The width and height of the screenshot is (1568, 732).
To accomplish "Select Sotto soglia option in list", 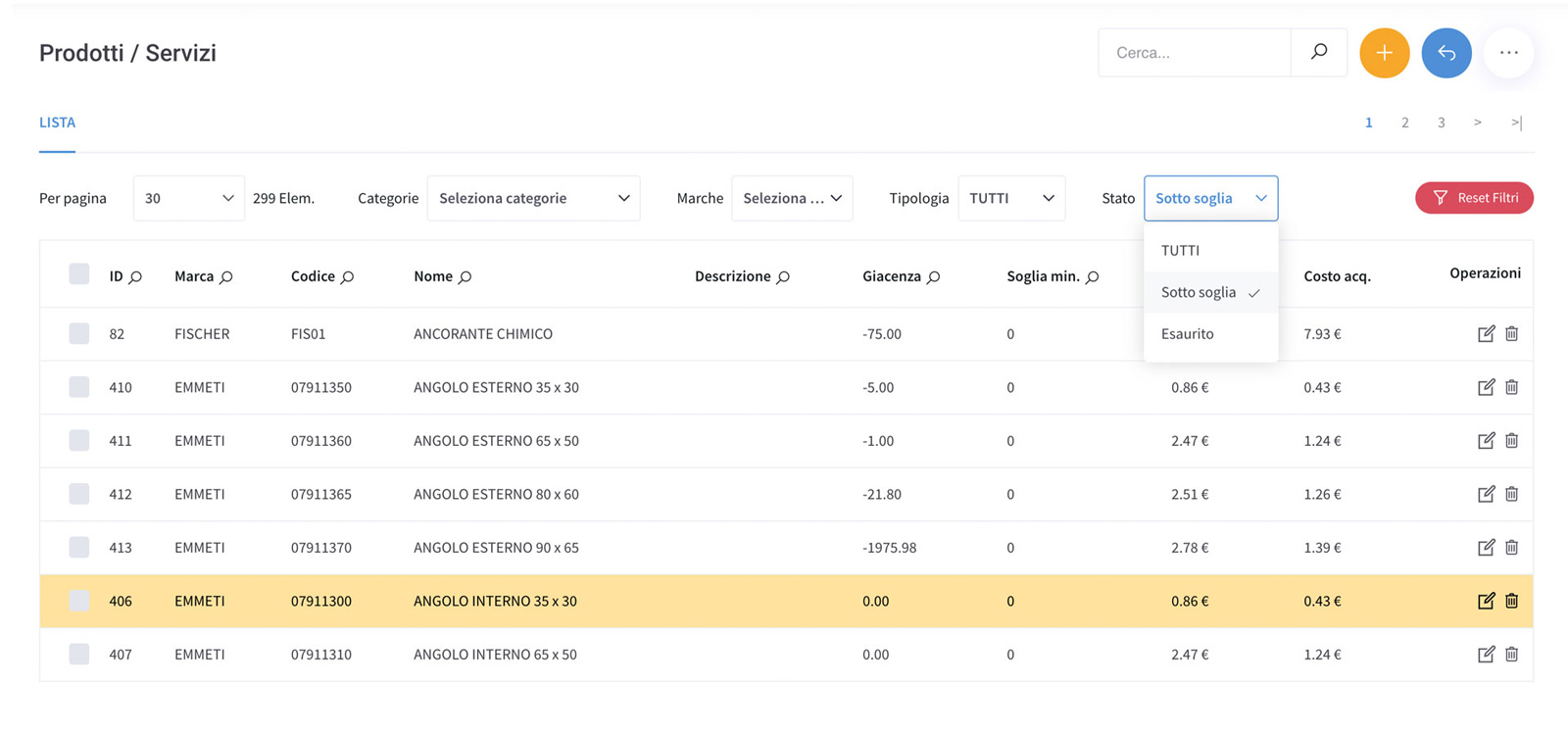I will click(x=1210, y=292).
